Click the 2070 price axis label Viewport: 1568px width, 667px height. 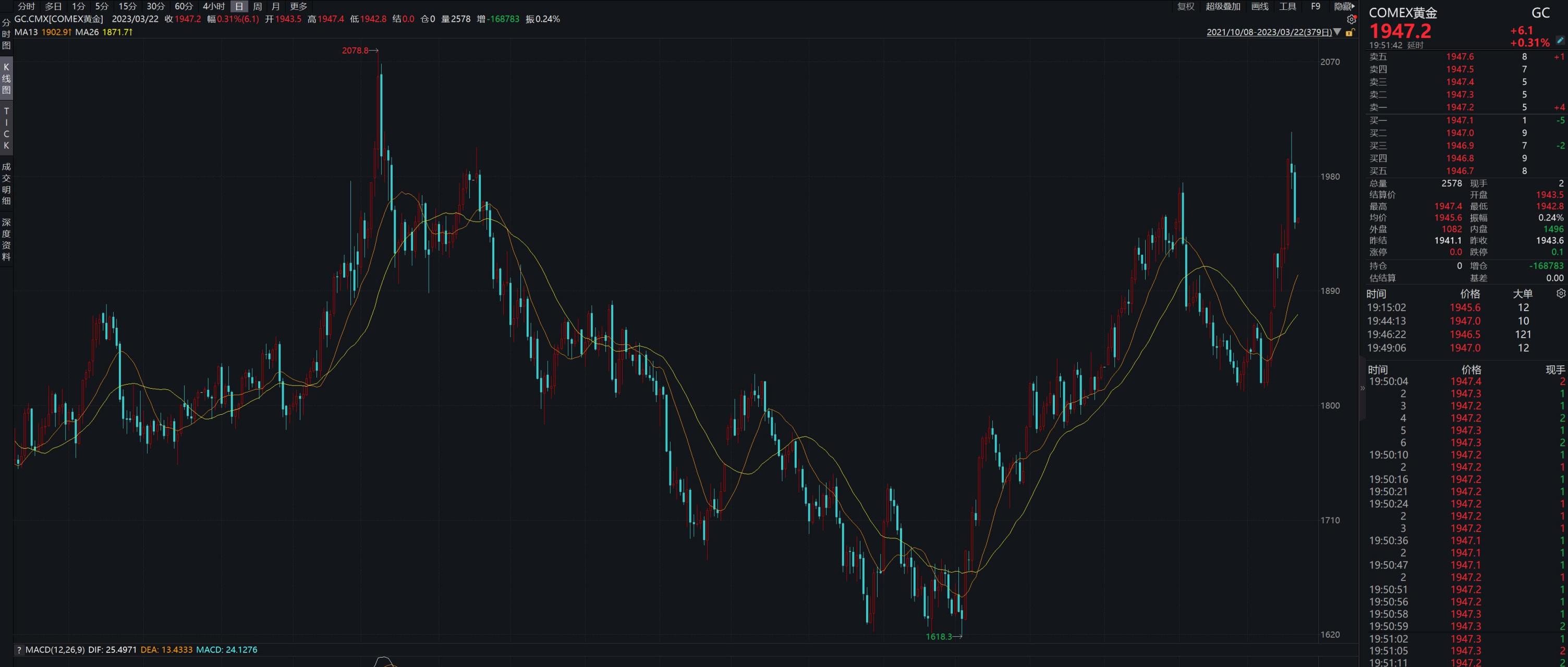(x=1330, y=62)
